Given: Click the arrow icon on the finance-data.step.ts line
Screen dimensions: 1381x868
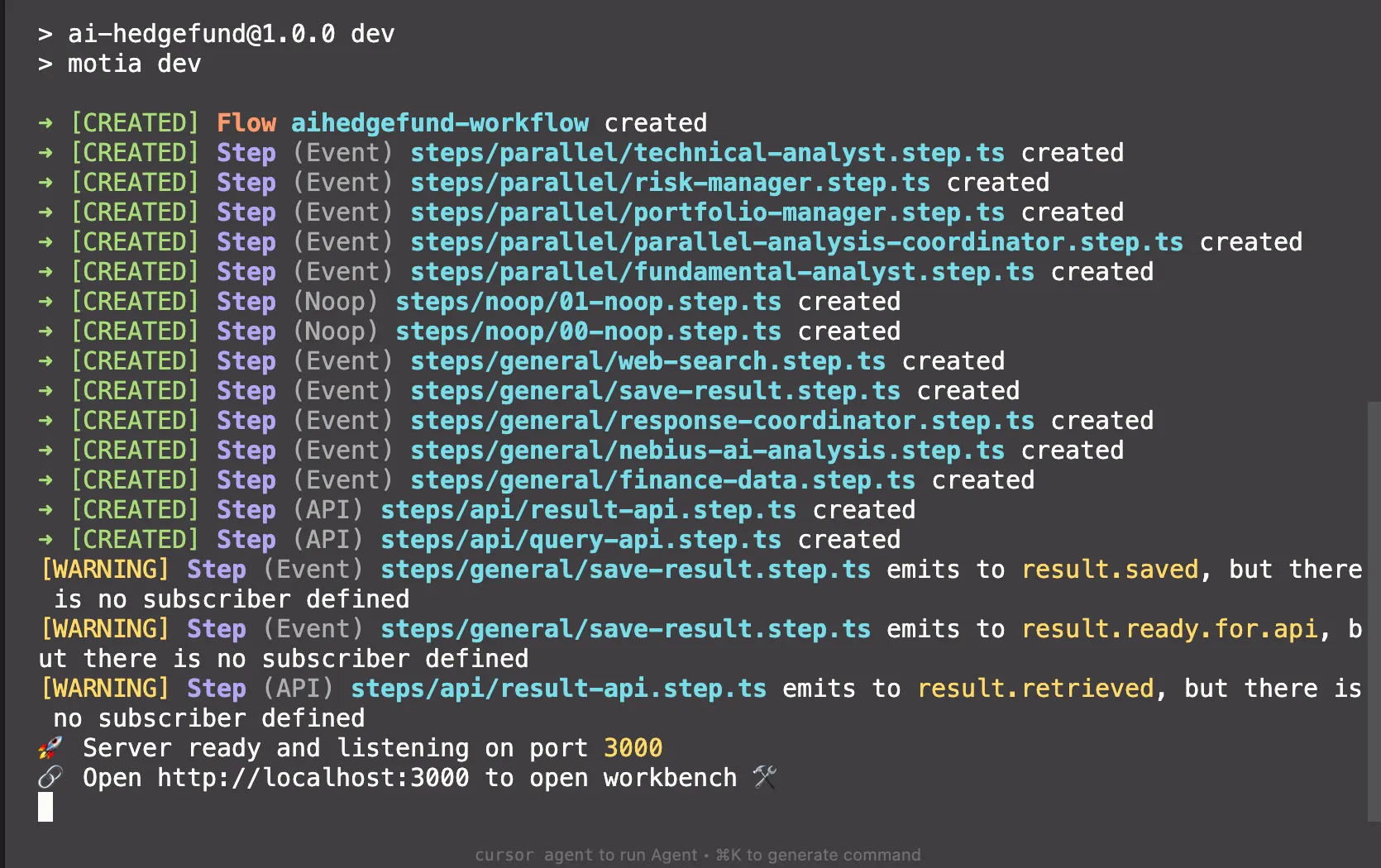Looking at the screenshot, I should point(45,480).
